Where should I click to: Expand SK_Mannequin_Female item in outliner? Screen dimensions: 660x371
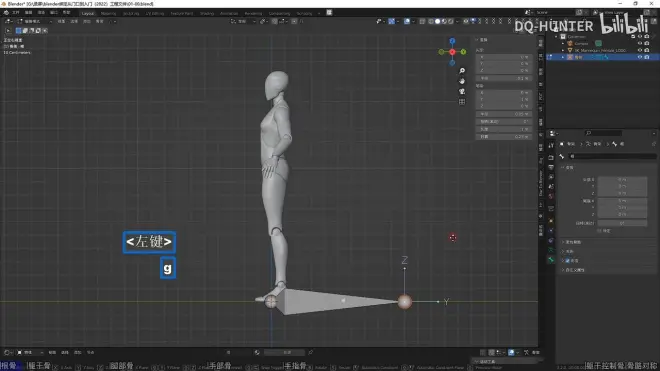[563, 50]
